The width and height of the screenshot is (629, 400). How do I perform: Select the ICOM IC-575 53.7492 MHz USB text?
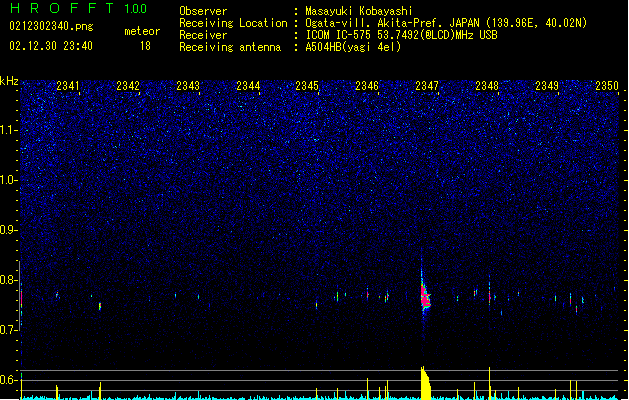401,35
